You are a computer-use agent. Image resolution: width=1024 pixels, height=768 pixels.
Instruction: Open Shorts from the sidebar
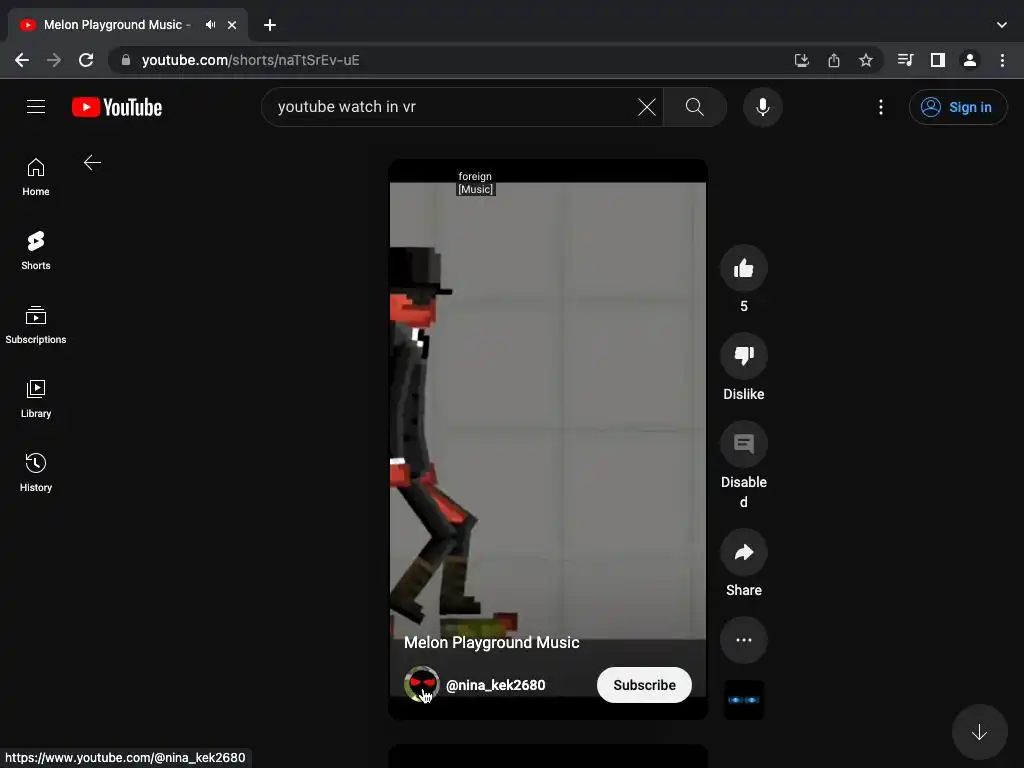tap(36, 251)
